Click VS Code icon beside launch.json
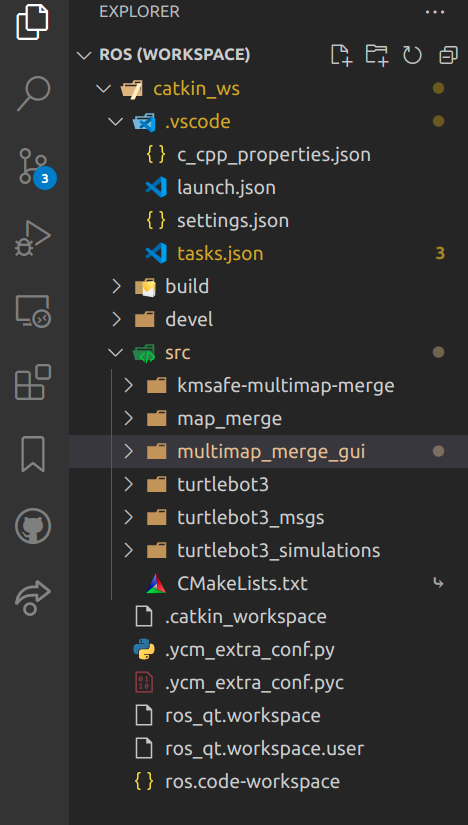Viewport: 468px width, 825px height. (x=156, y=188)
